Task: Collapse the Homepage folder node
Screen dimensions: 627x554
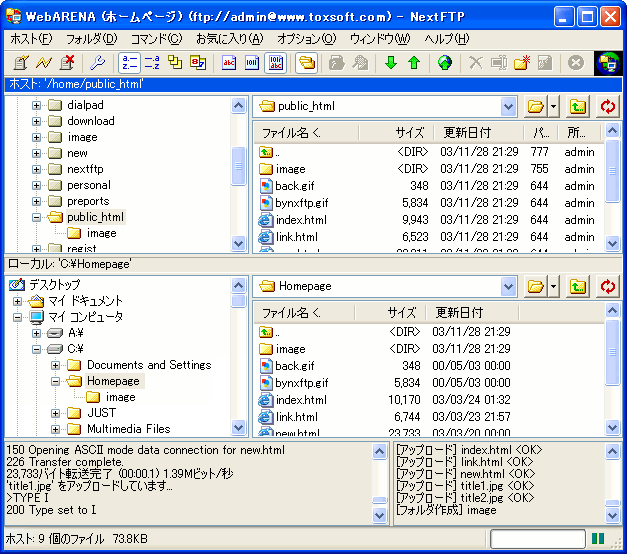Action: 56,381
